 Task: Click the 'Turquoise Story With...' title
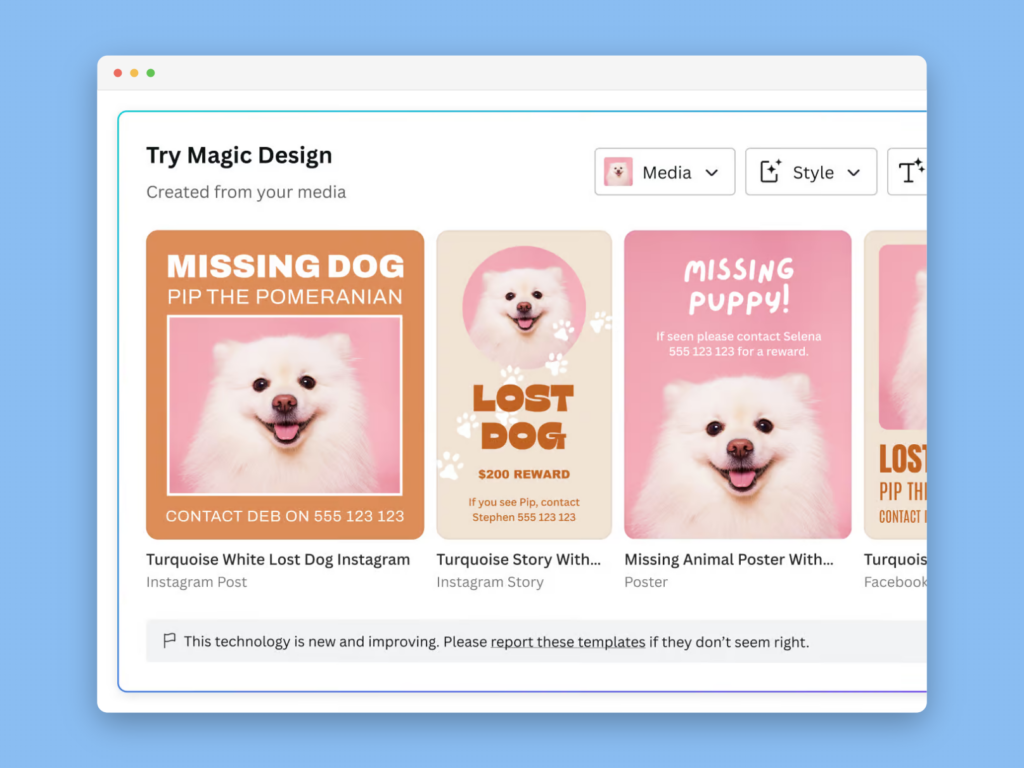tap(519, 560)
